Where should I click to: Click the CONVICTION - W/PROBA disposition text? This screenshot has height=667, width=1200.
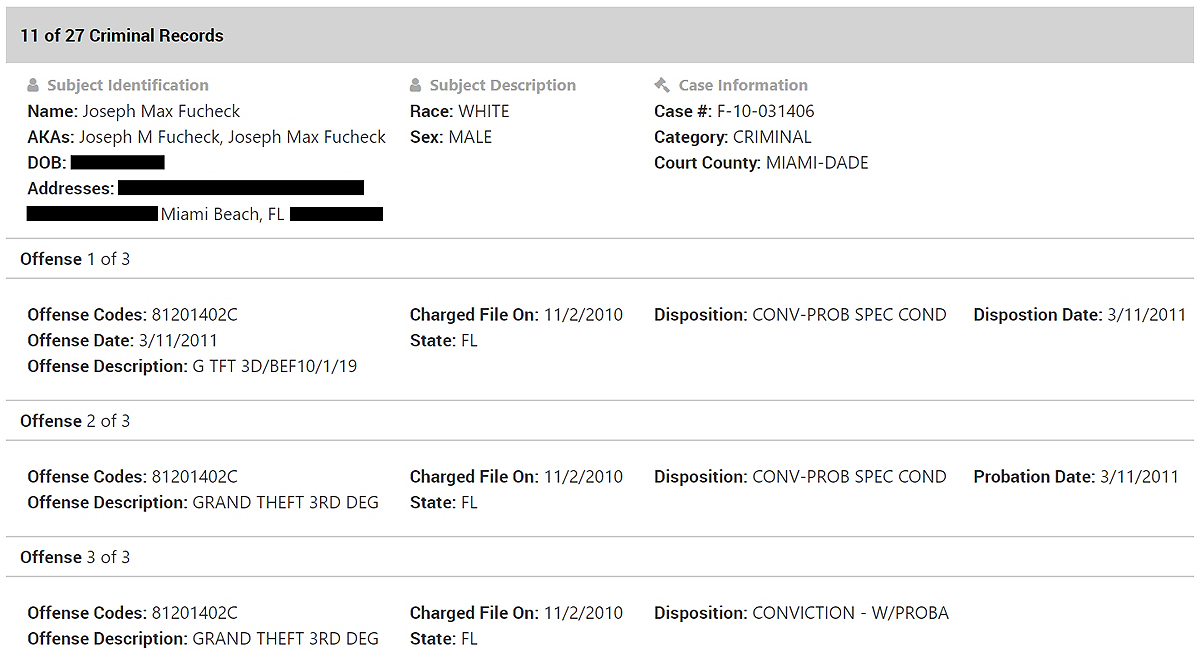point(850,613)
